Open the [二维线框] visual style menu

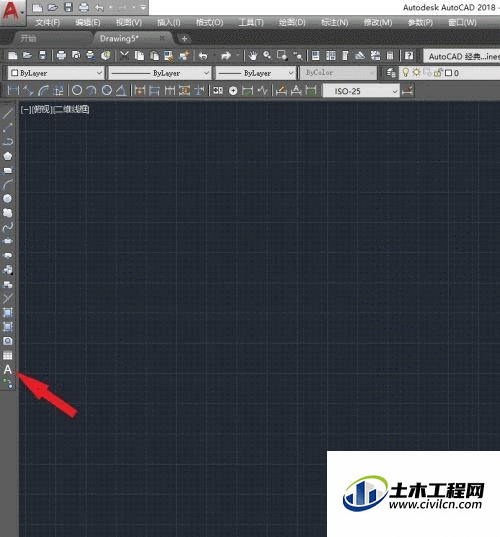point(72,110)
